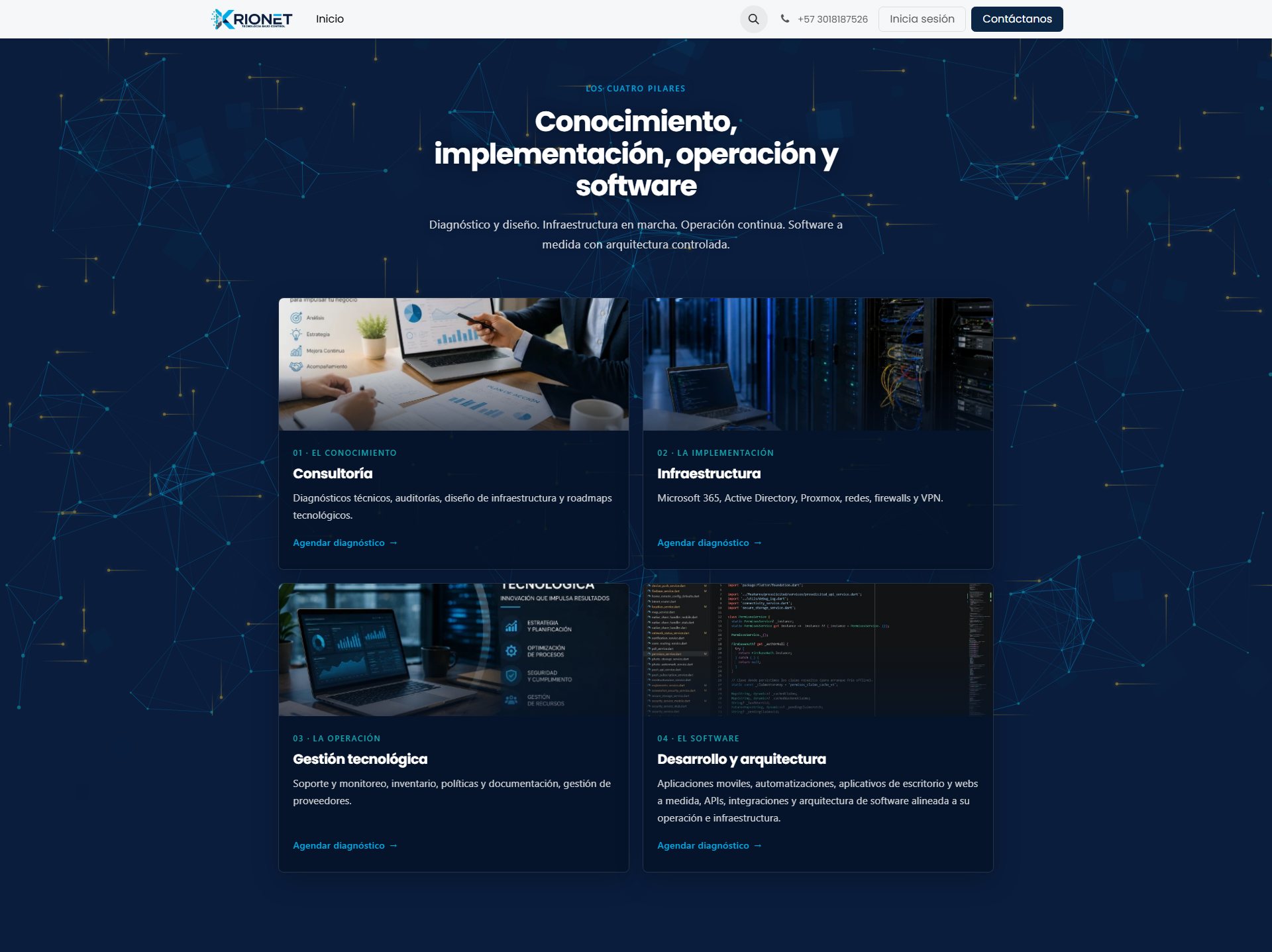Click the main heading 'Conocimiento, implementación, operación y software'

tap(636, 154)
